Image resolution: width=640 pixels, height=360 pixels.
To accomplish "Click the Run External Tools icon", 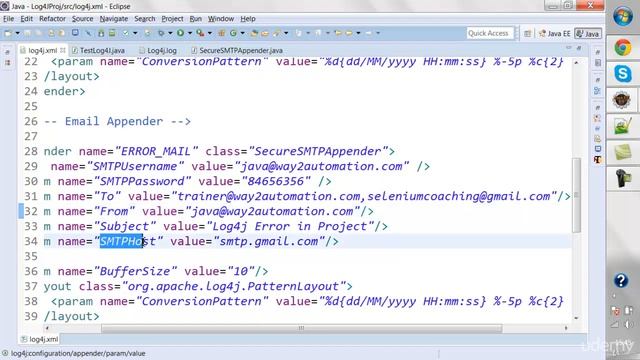I will 200,33.
